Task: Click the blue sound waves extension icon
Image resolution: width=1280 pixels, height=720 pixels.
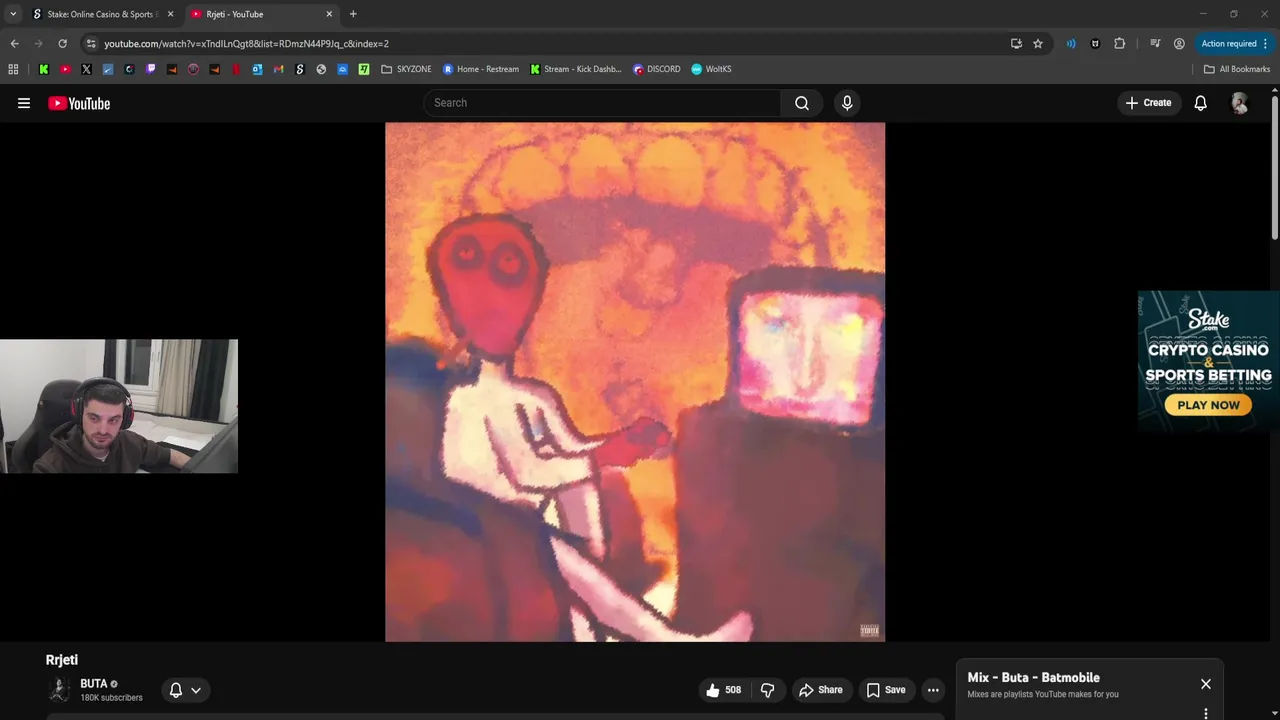Action: coord(1071,44)
